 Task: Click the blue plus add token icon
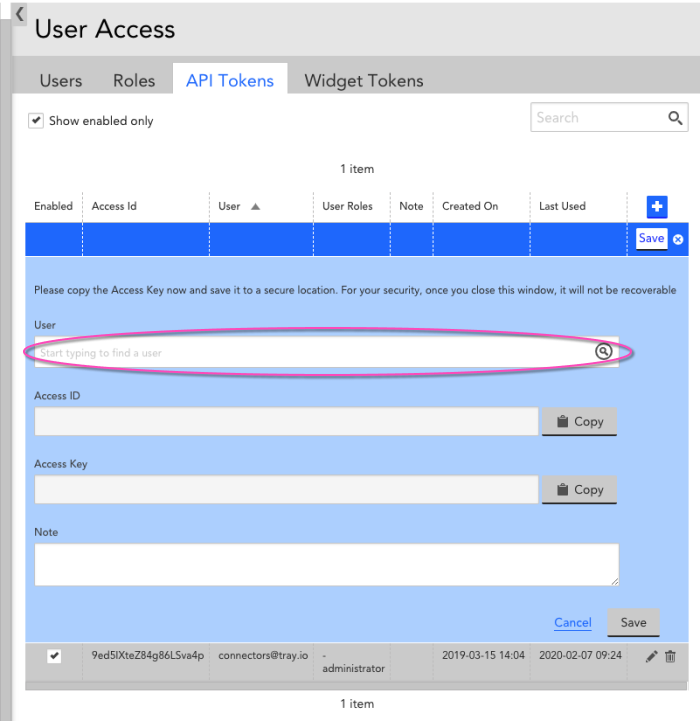(657, 207)
